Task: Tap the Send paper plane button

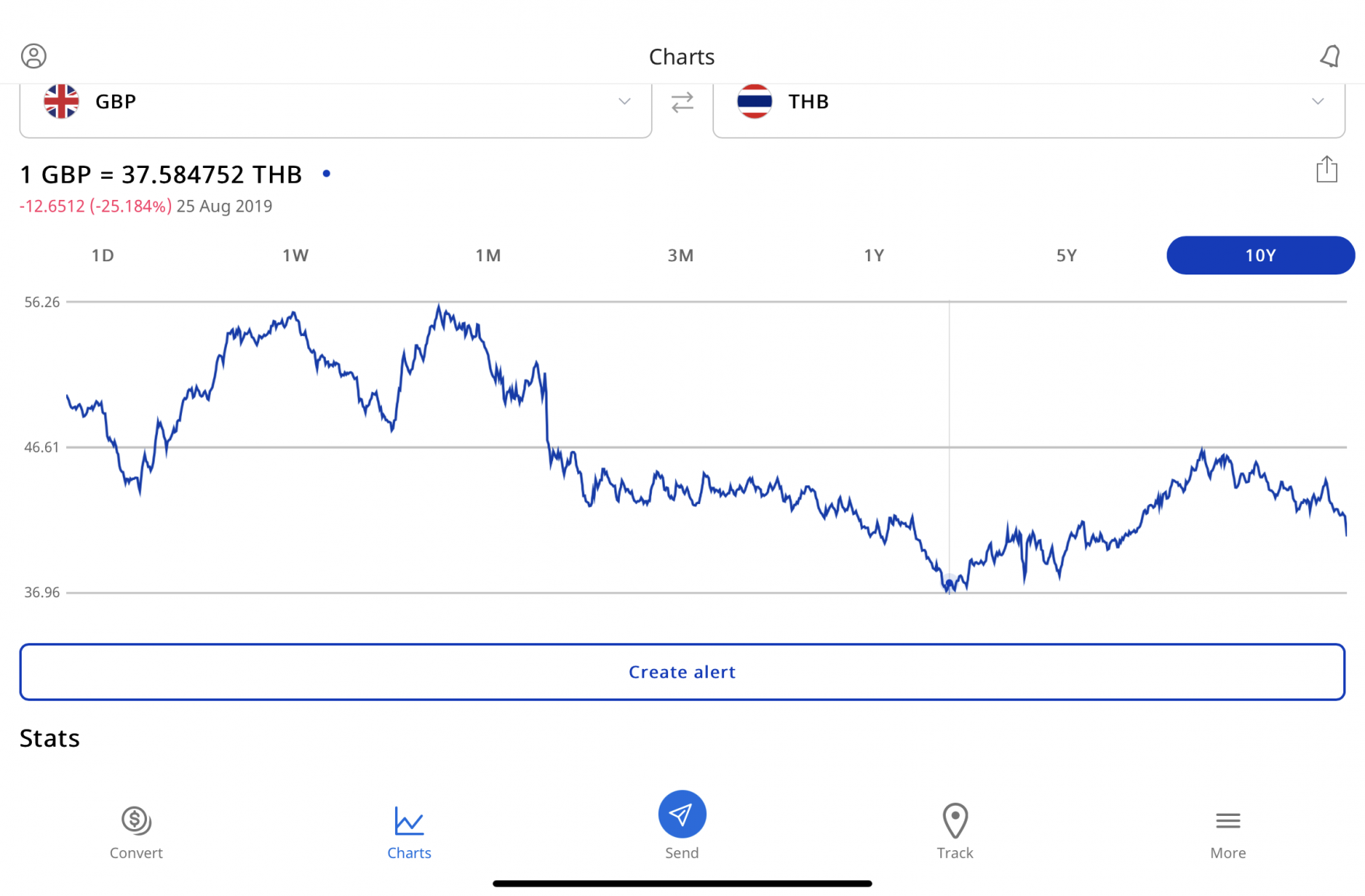Action: 682,814
